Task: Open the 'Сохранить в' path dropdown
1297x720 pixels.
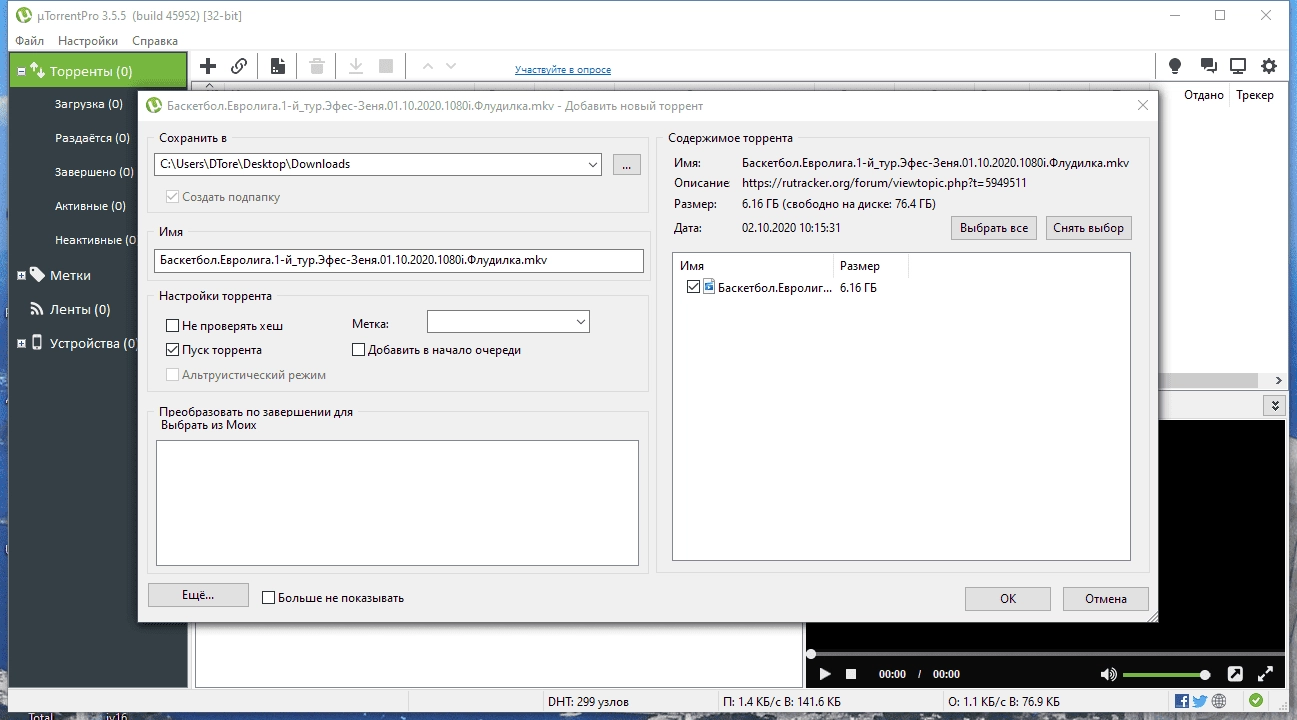Action: [x=593, y=164]
